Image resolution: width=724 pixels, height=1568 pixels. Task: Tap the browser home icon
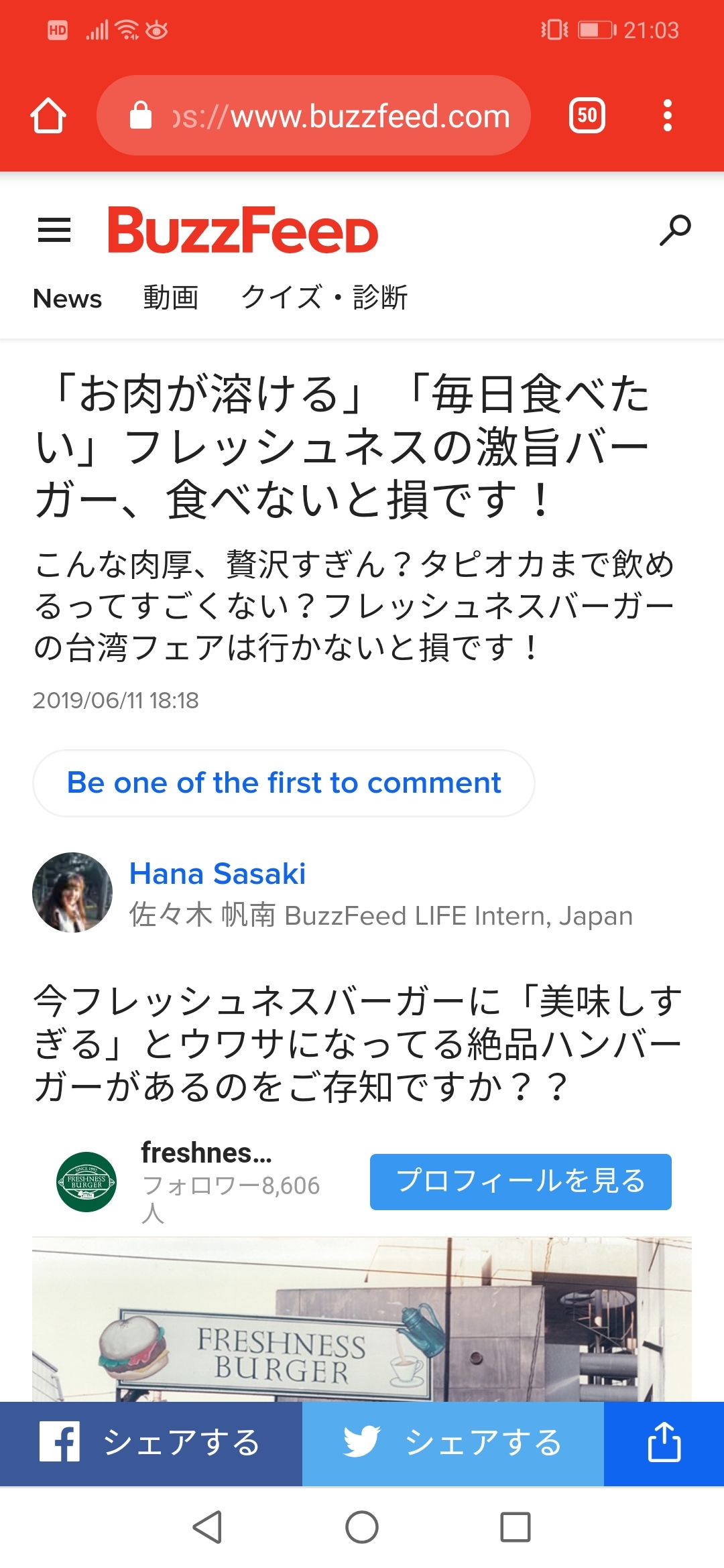click(x=48, y=116)
